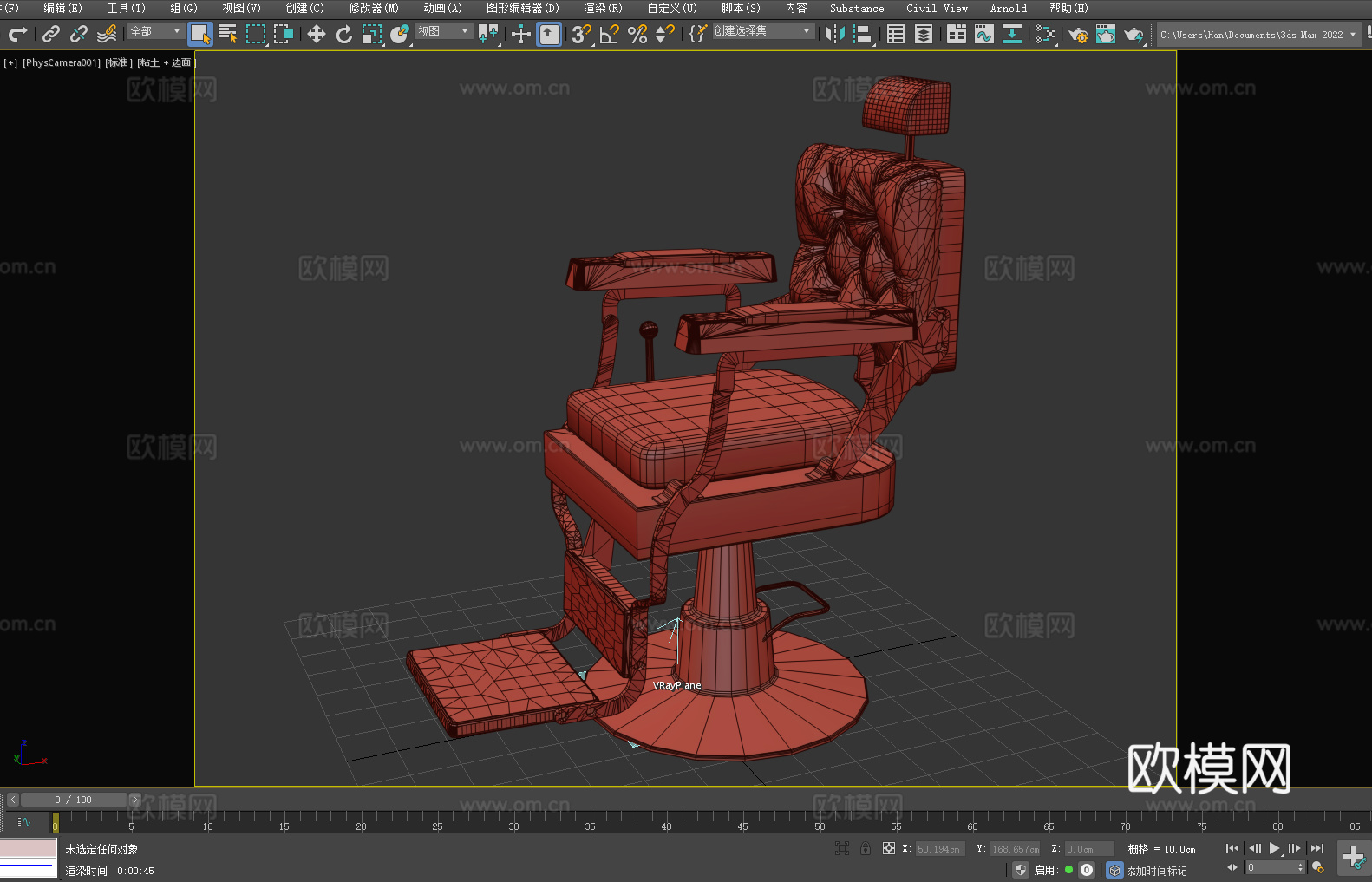Click the Use Pivot Point Center icon
The width and height of the screenshot is (1372, 882).
pos(489,34)
